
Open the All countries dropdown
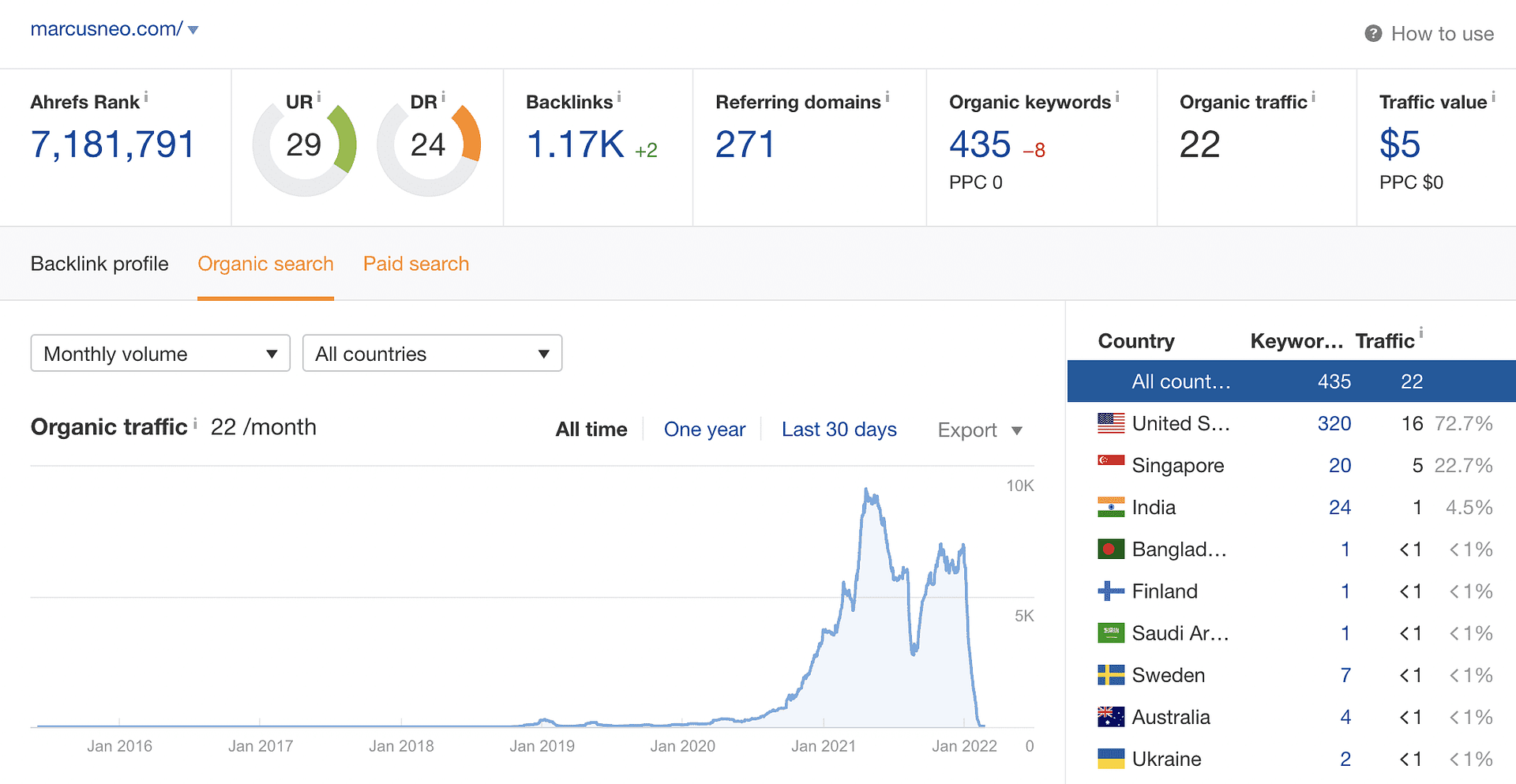click(432, 354)
